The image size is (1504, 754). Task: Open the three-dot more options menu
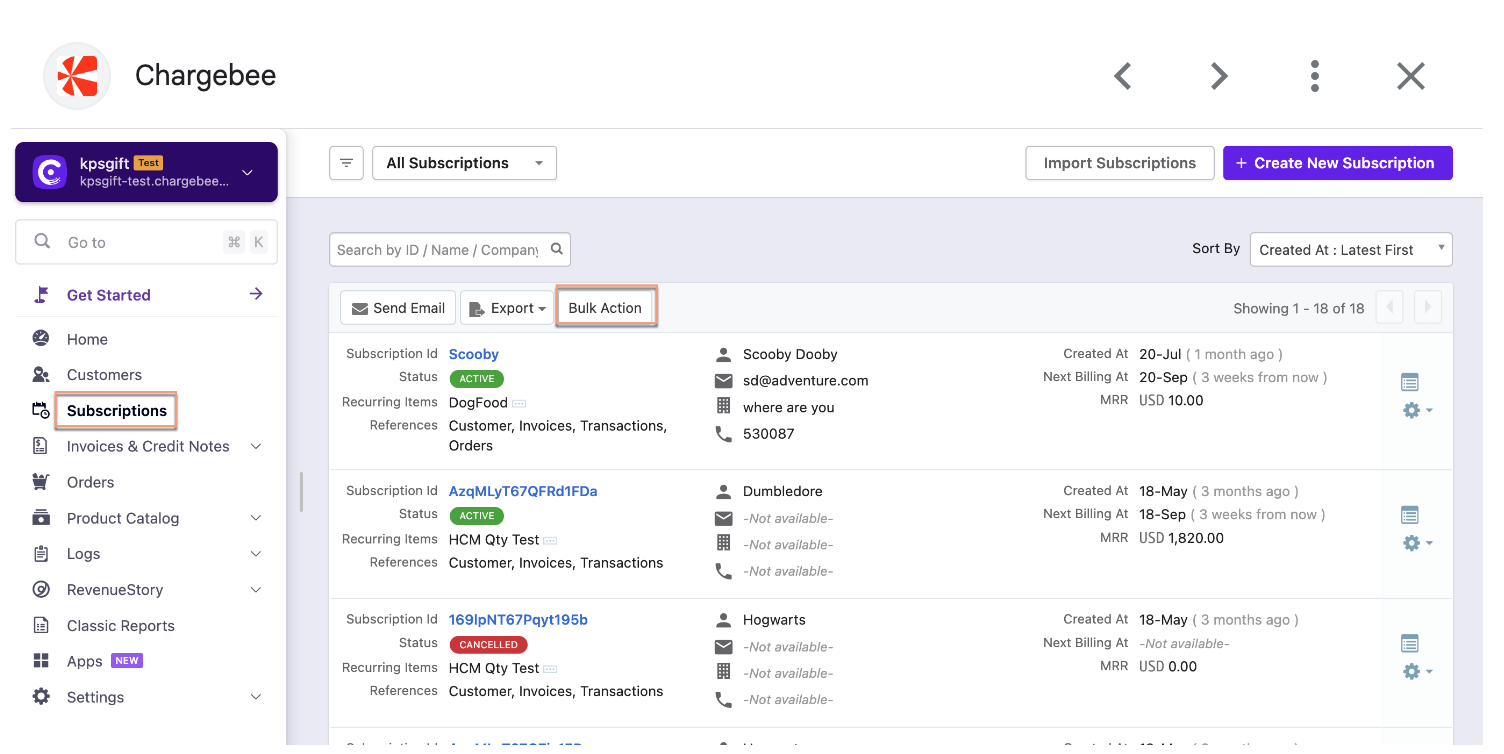tap(1315, 76)
